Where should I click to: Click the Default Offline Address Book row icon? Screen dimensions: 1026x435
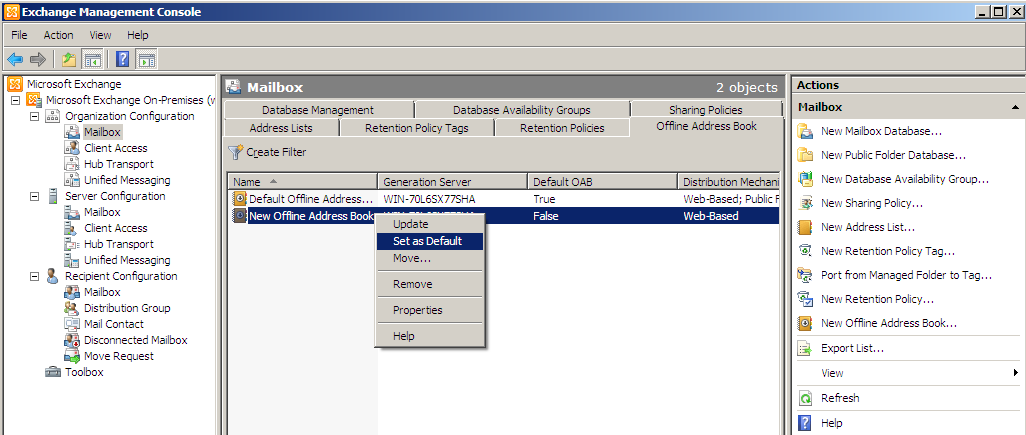coord(240,199)
